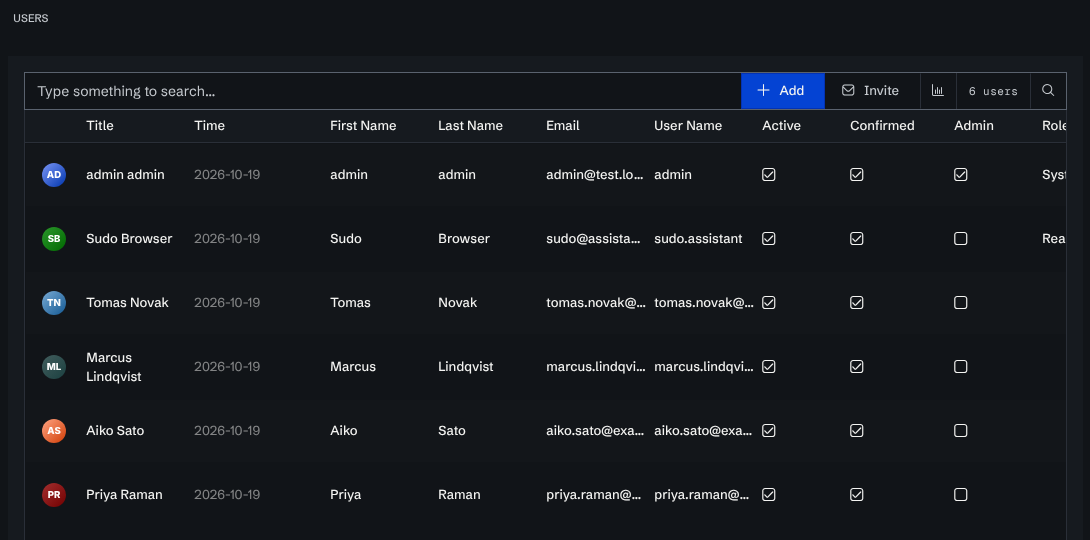The width and height of the screenshot is (1090, 540).
Task: Click the Active column header
Action: pyautogui.click(x=781, y=126)
